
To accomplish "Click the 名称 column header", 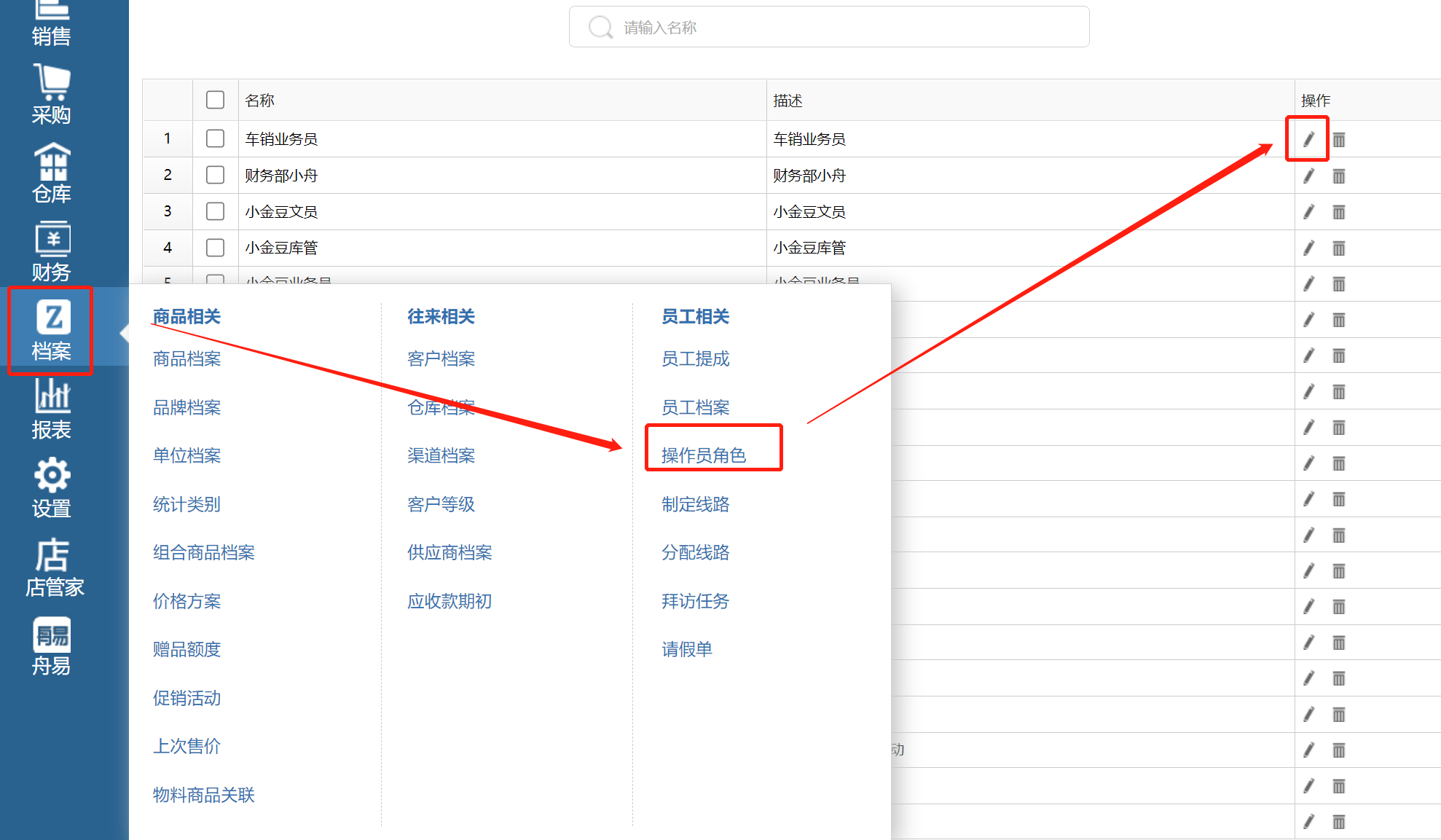I will [503, 101].
